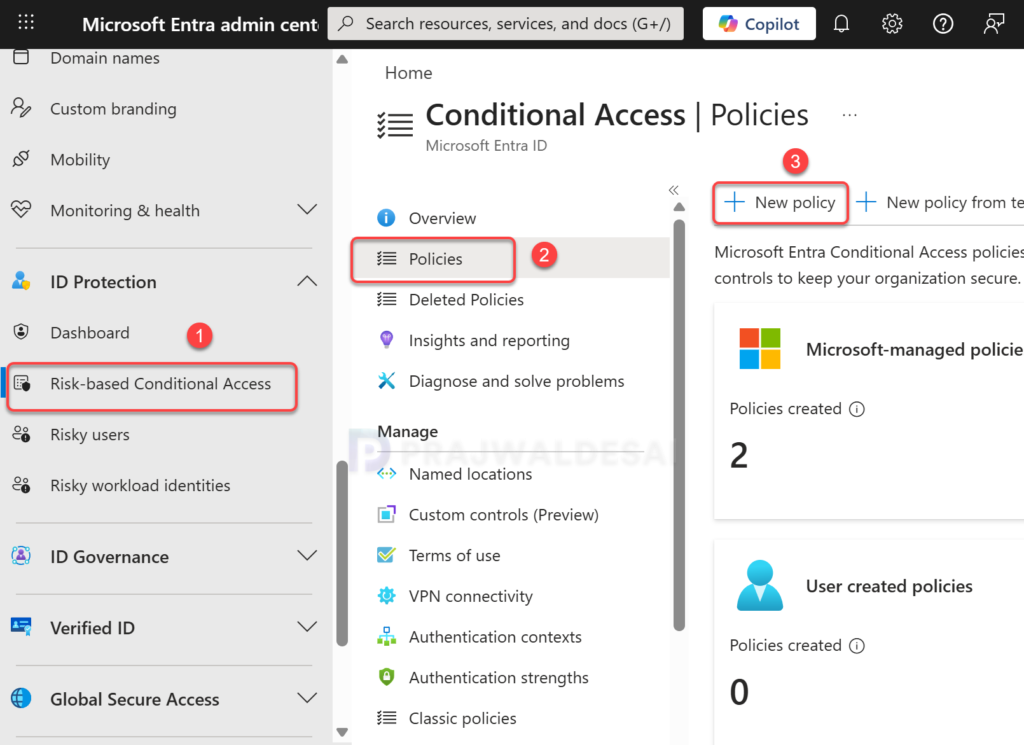Open the help question mark icon

point(943,24)
